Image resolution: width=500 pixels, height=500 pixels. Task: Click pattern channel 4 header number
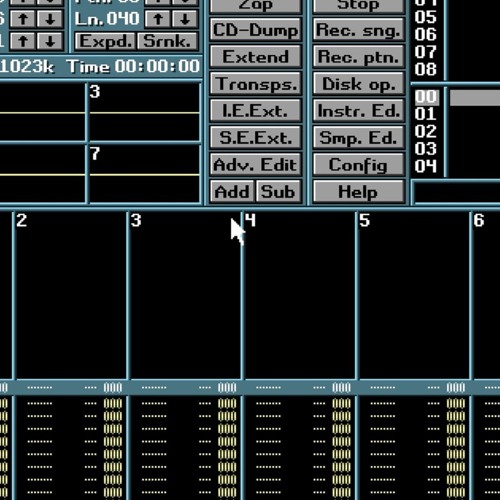(x=250, y=220)
